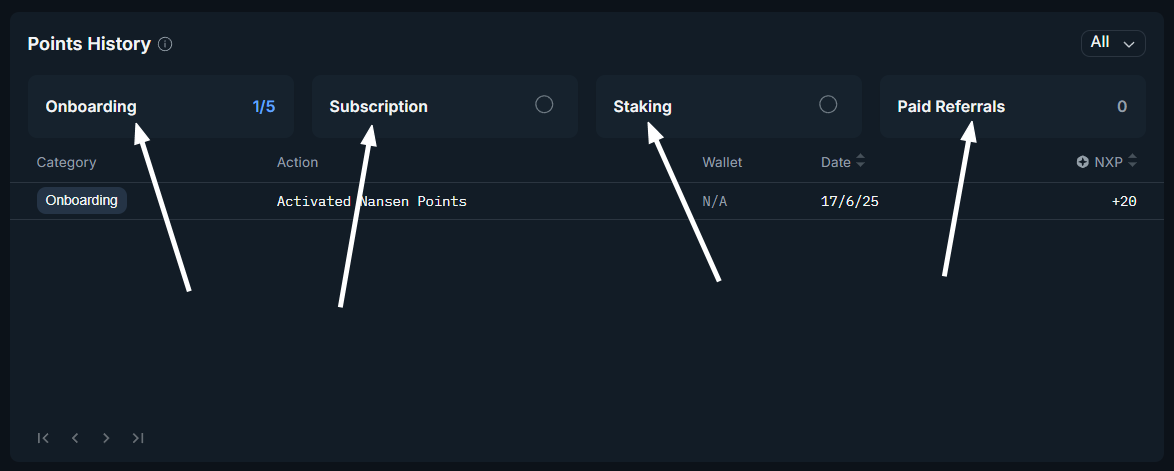The image size is (1174, 471).
Task: Jump to the last page
Action: click(x=138, y=438)
